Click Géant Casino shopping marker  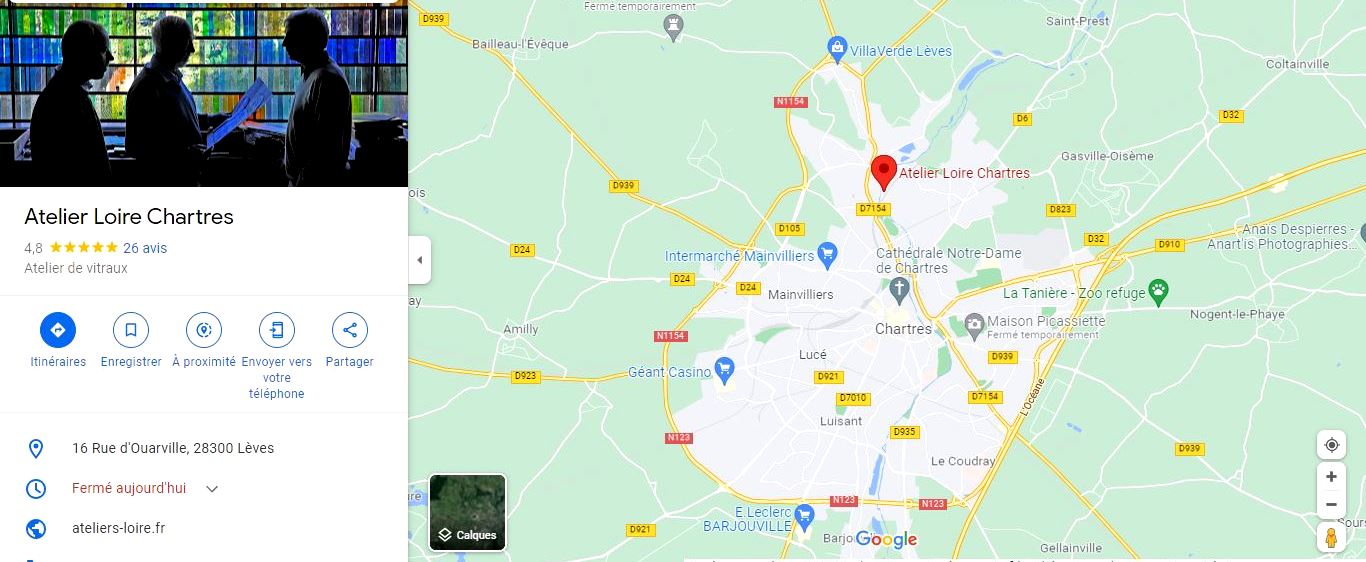[x=726, y=371]
